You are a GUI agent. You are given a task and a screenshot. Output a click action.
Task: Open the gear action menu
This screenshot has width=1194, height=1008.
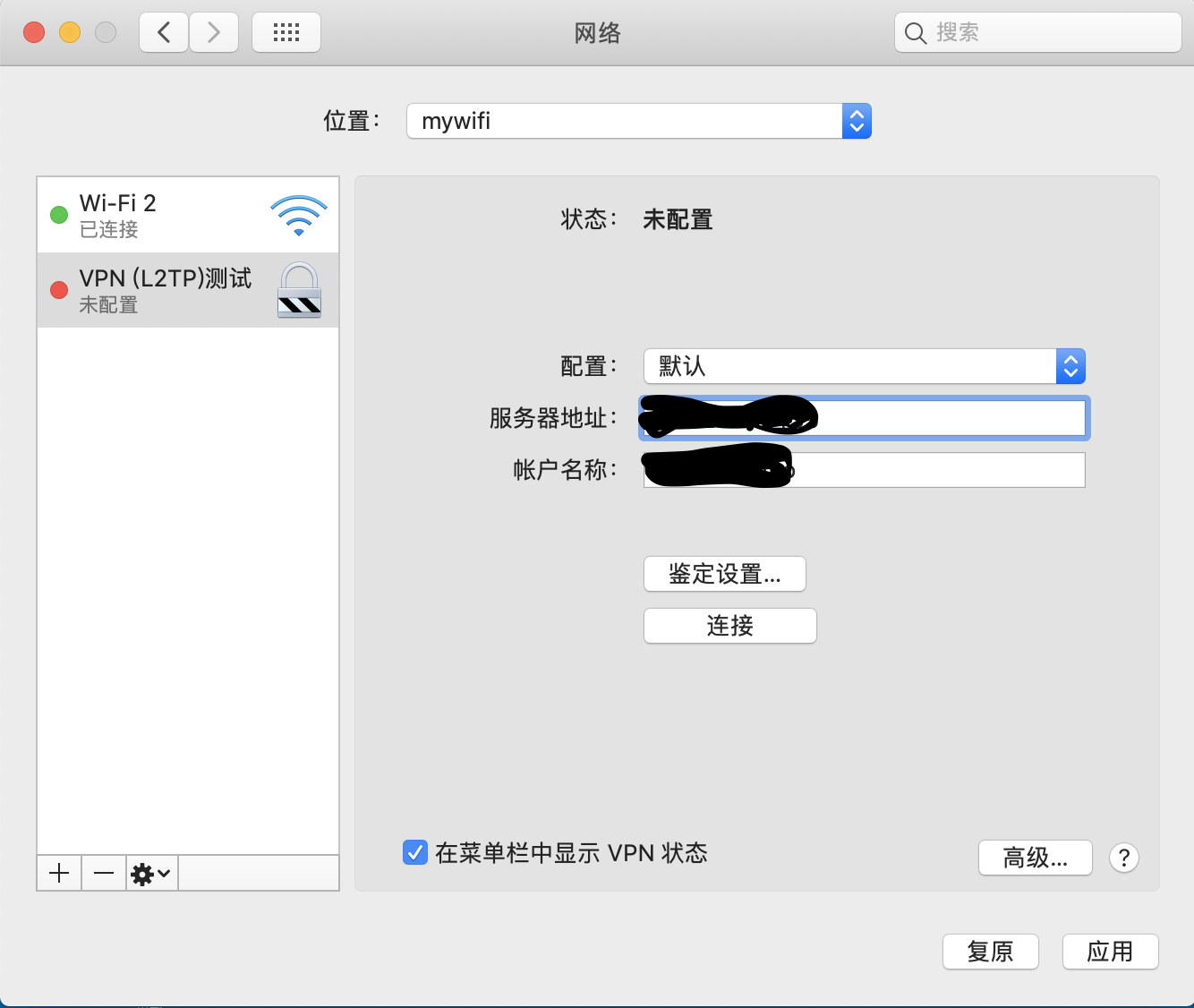(x=151, y=873)
